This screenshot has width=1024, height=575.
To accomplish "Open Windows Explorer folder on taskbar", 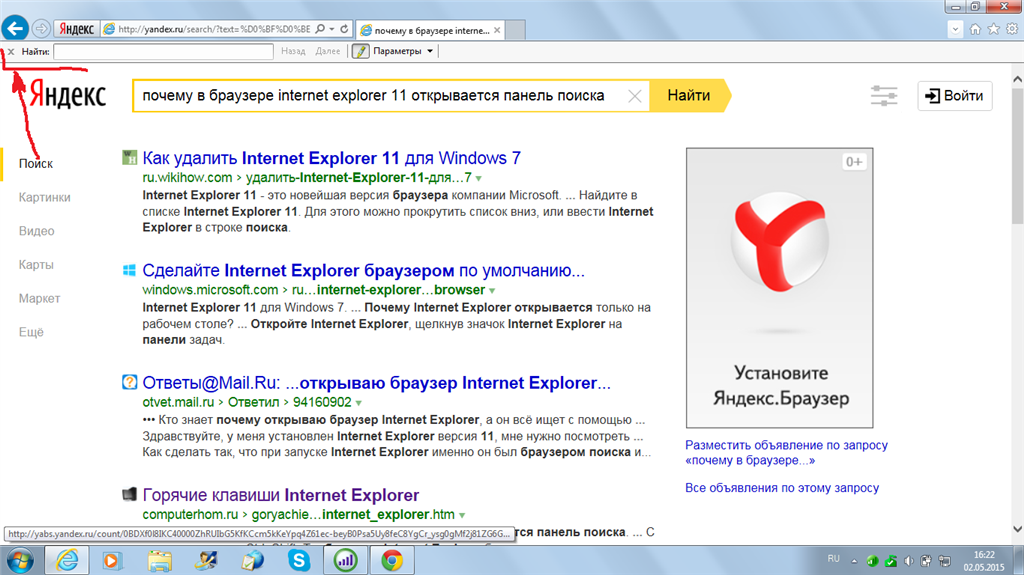I will click(159, 561).
